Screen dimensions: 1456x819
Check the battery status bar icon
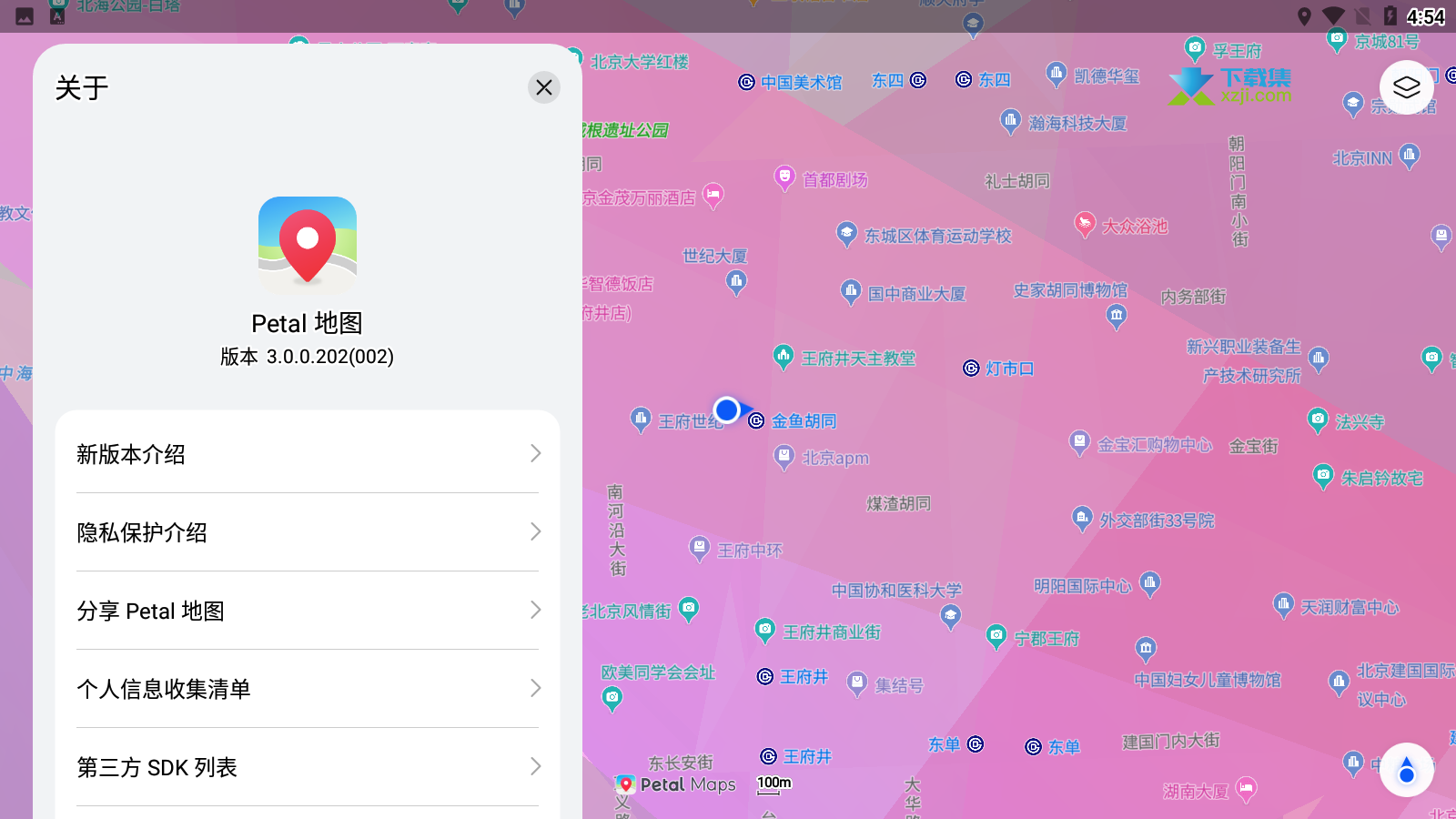pyautogui.click(x=1390, y=16)
